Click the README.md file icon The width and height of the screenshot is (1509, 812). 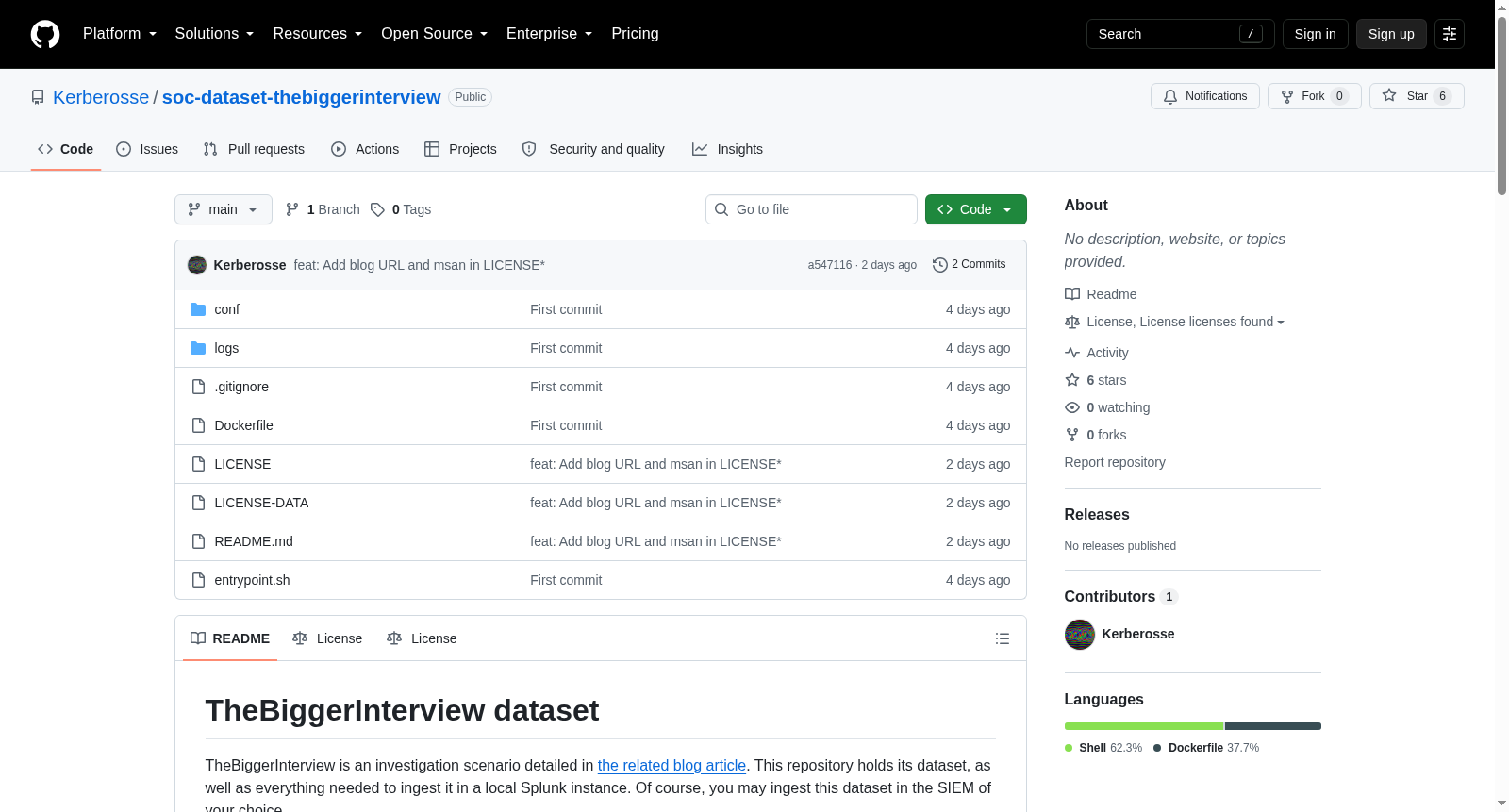[198, 541]
